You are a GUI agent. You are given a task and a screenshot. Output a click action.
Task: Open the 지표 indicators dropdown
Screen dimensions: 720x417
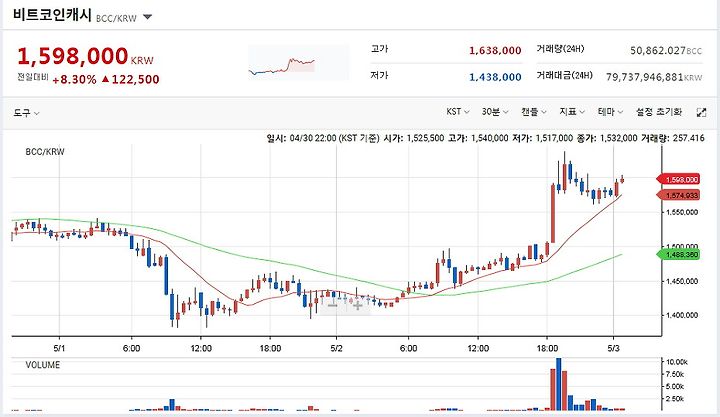(572, 112)
